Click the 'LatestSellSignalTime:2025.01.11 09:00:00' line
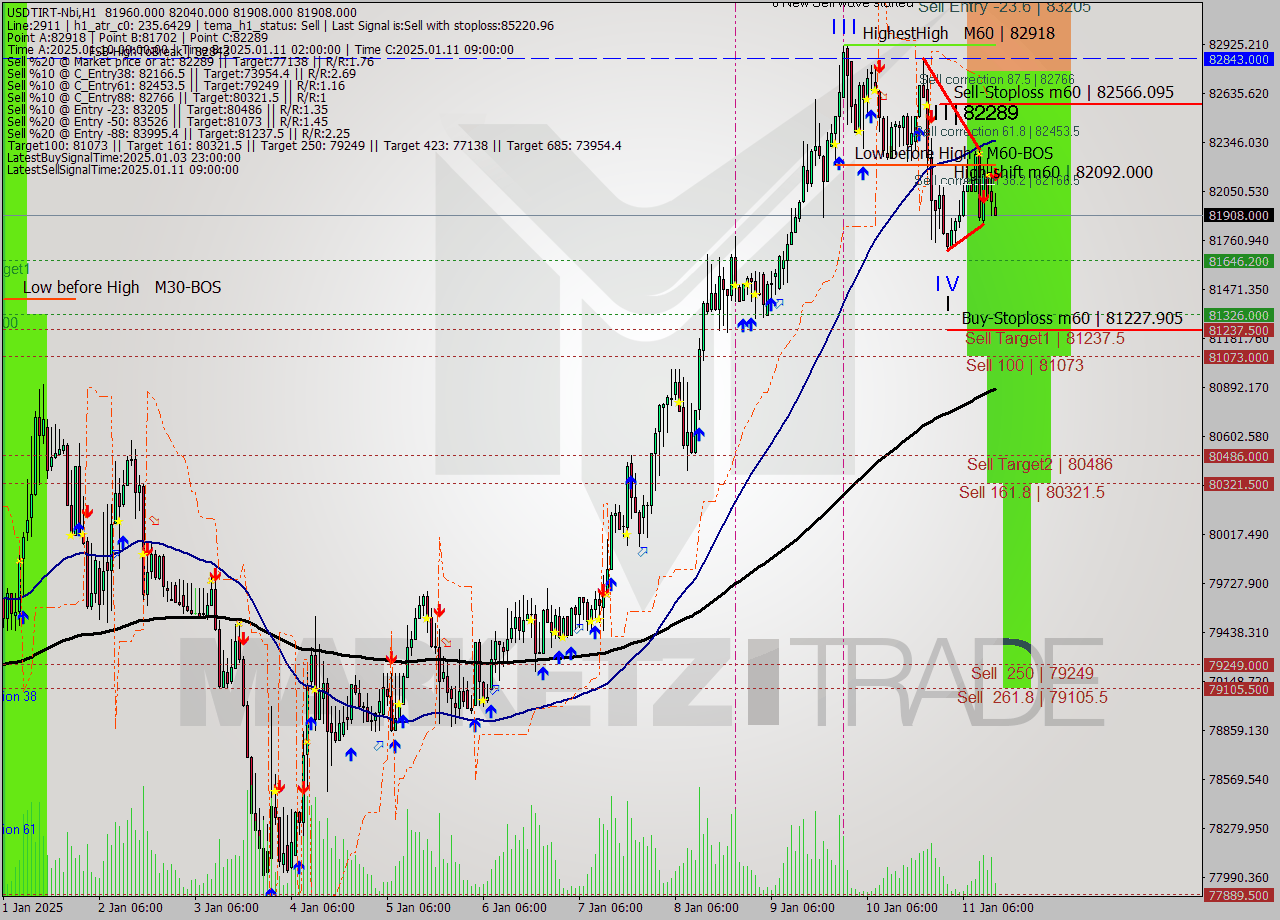 [122, 169]
